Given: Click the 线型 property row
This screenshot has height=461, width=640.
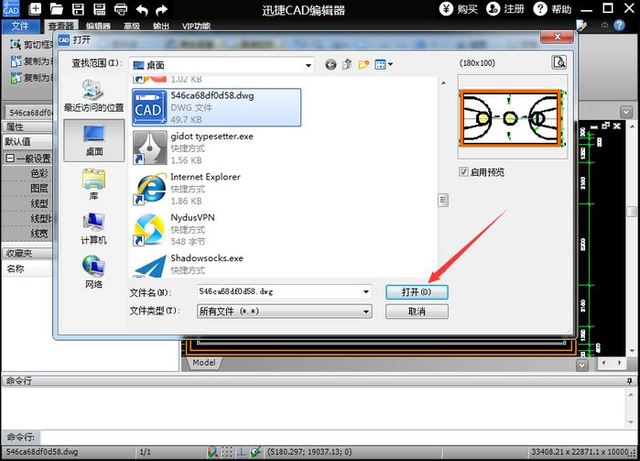Looking at the screenshot, I should click(27, 203).
